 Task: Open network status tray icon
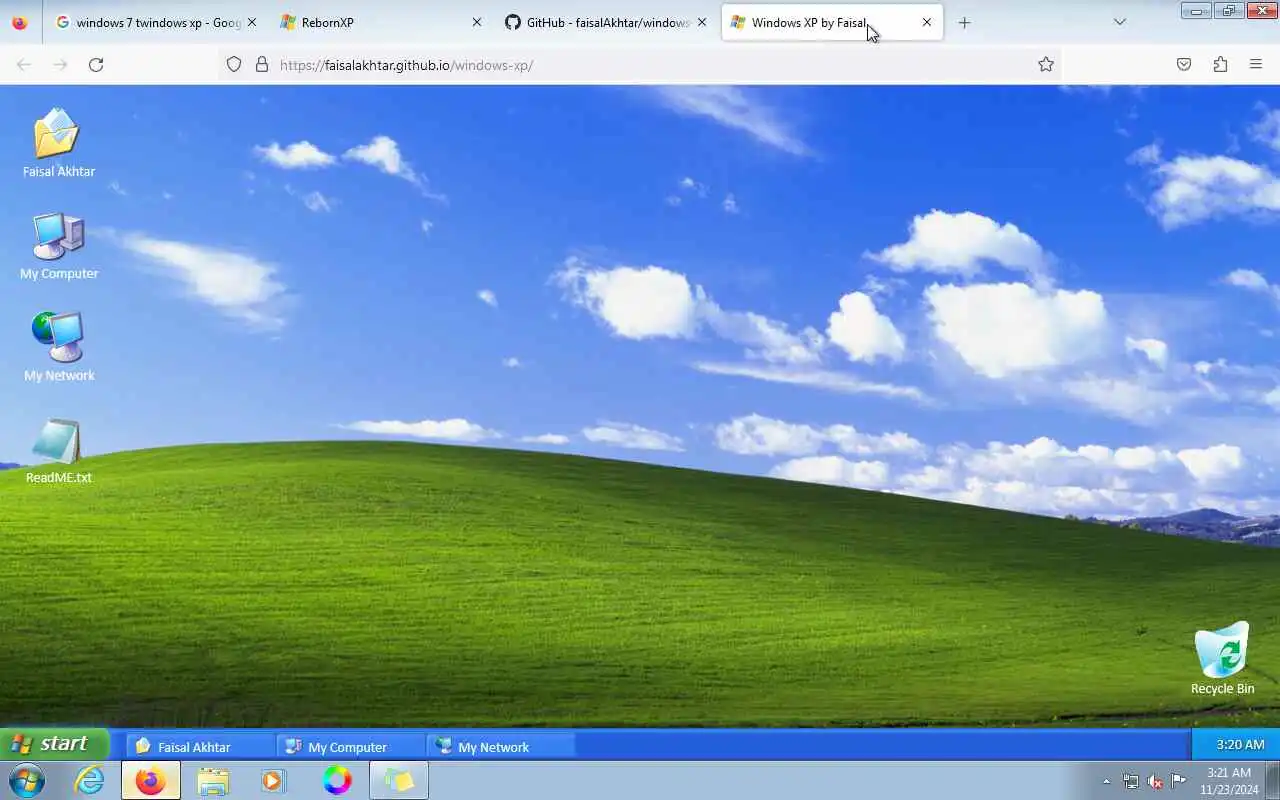click(1131, 781)
